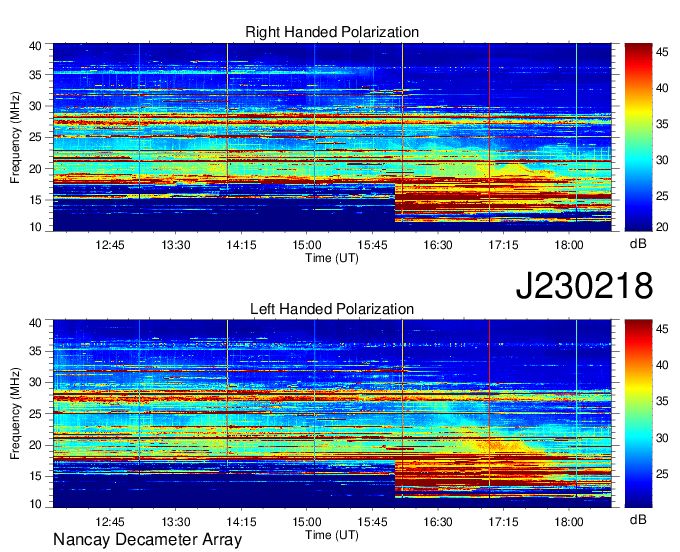680x552 pixels.
Task: Click the 18:00 time tick under the Left Handed plot
Action: 569,522
